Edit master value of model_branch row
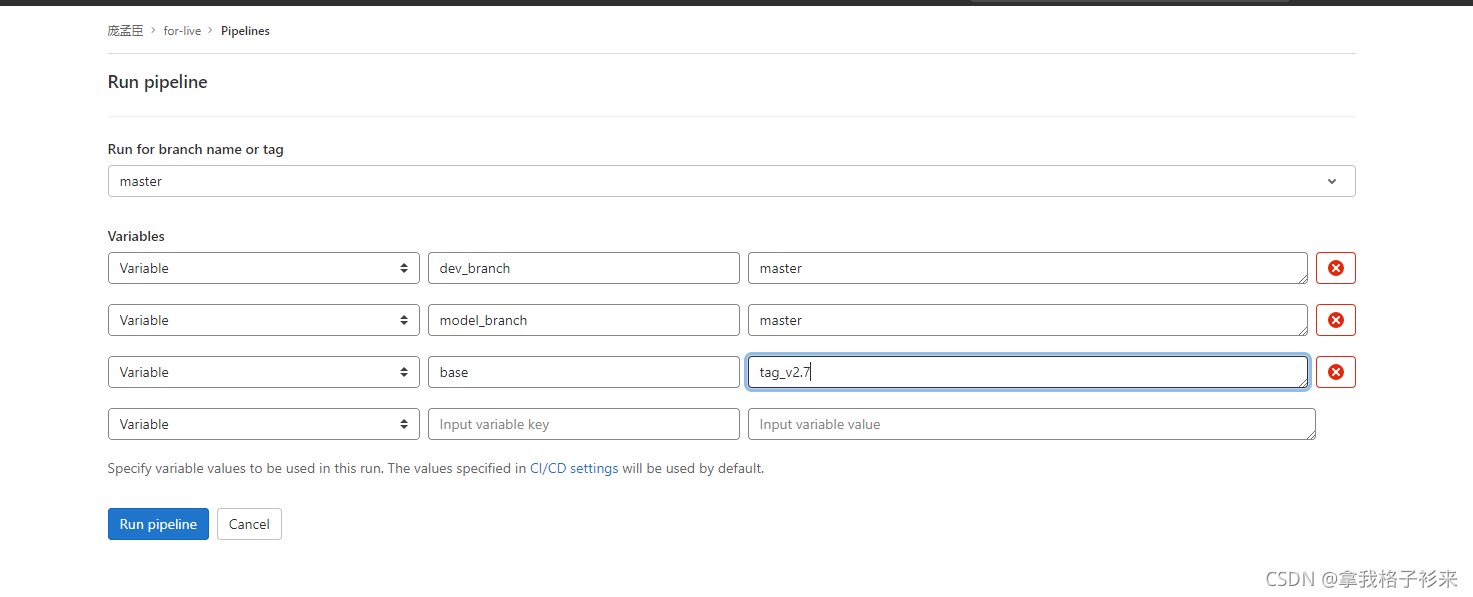Image resolution: width=1473 pixels, height=597 pixels. tap(1028, 320)
